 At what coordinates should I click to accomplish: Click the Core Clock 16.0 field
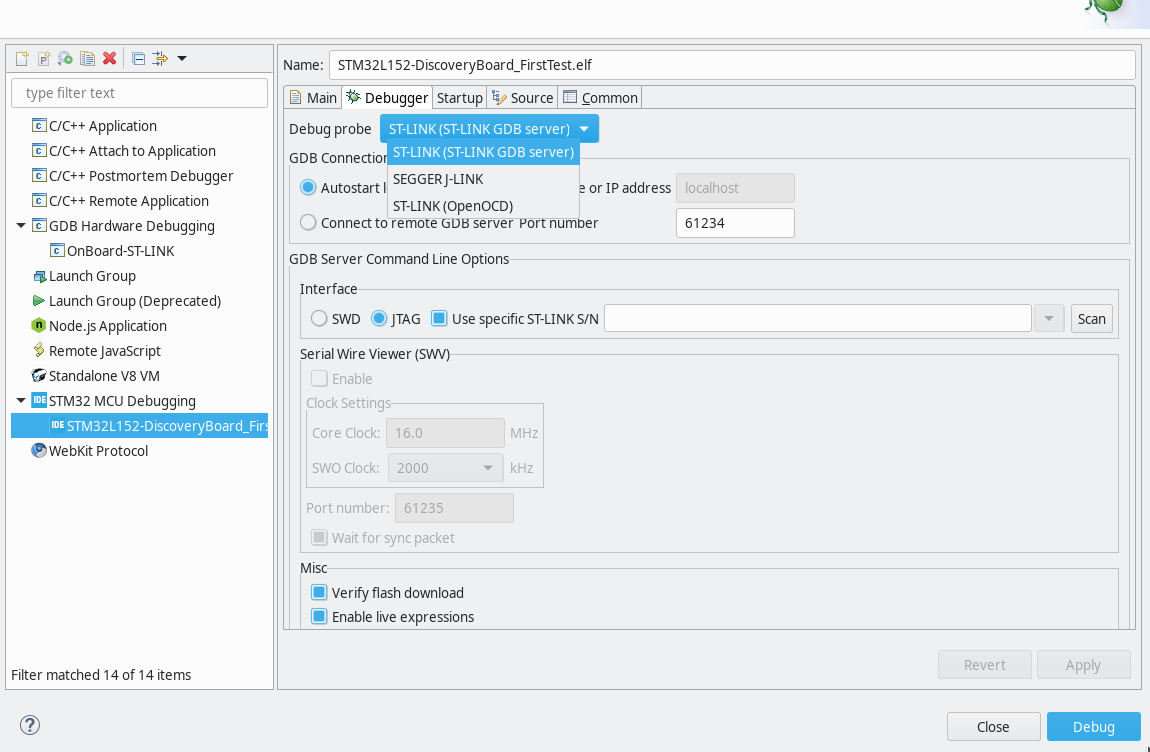click(445, 433)
